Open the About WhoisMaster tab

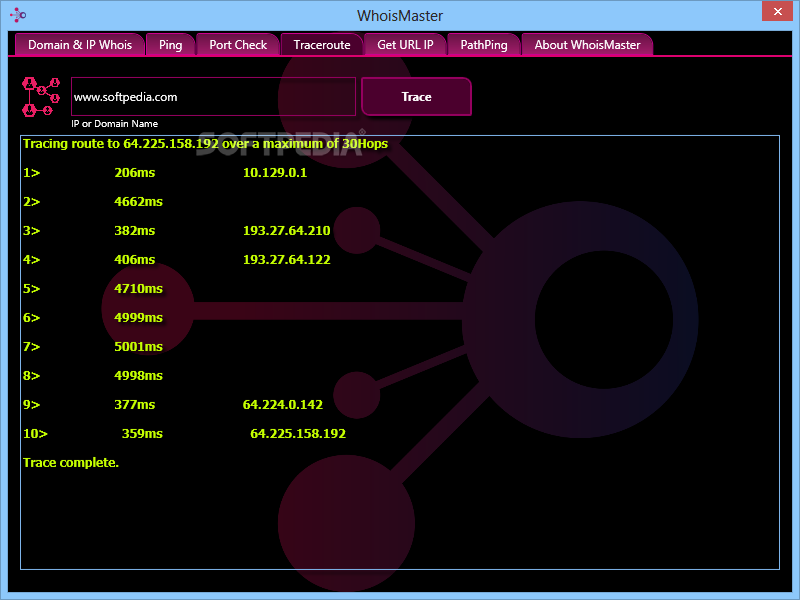pos(587,45)
